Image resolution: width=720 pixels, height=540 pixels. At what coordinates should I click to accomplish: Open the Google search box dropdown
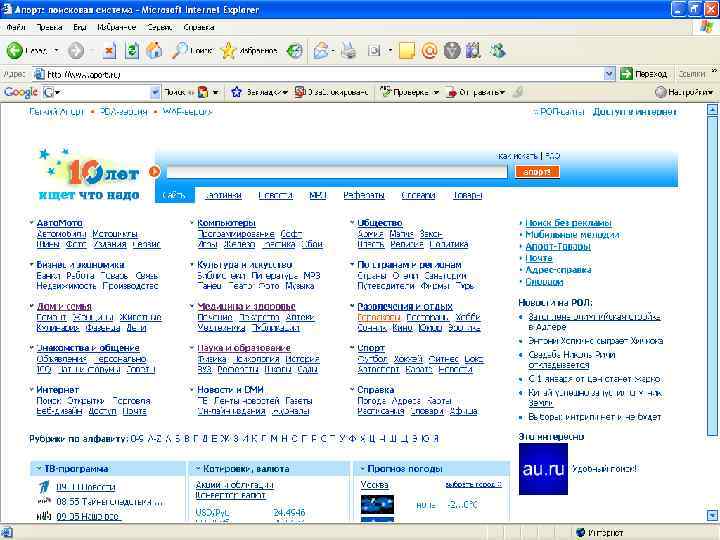coord(155,92)
